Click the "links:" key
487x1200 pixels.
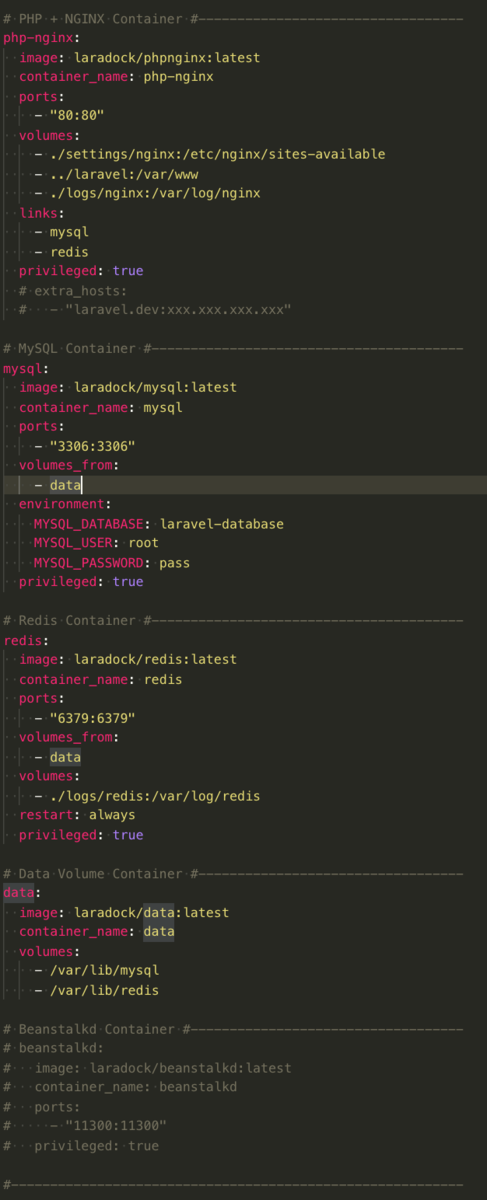tap(42, 213)
